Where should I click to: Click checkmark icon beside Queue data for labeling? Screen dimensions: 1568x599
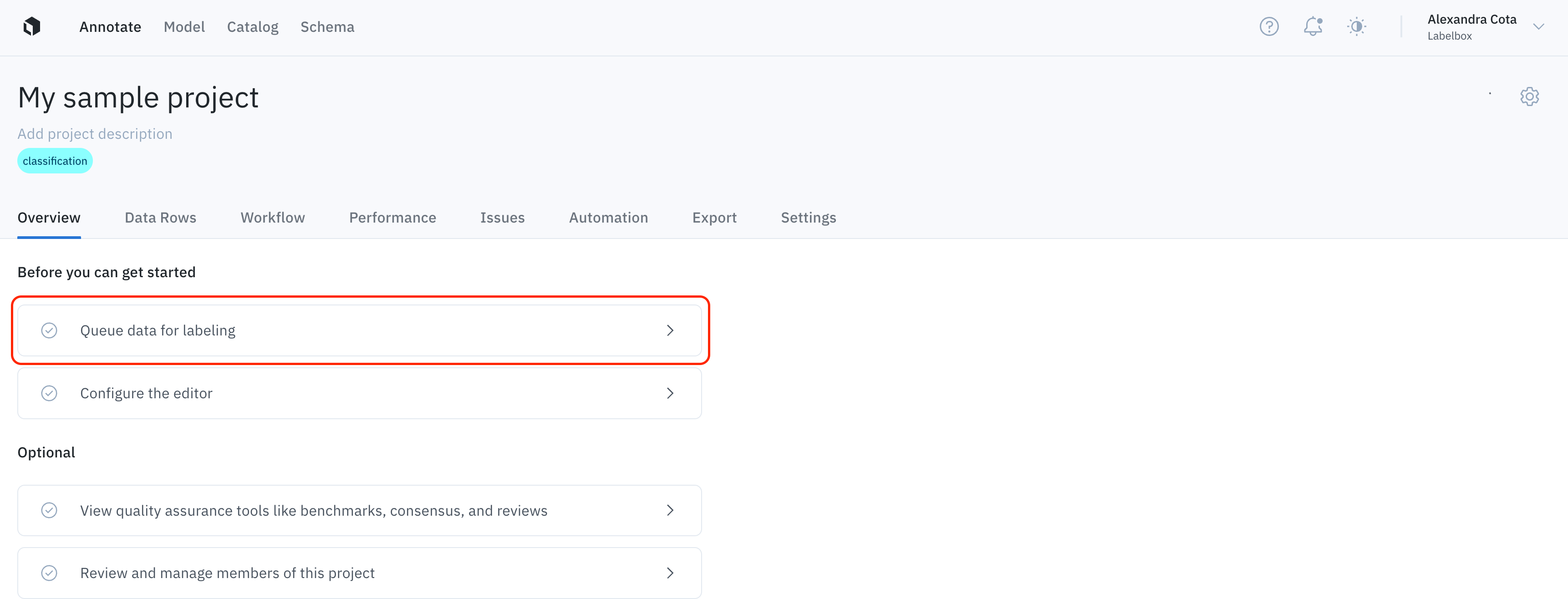49,330
